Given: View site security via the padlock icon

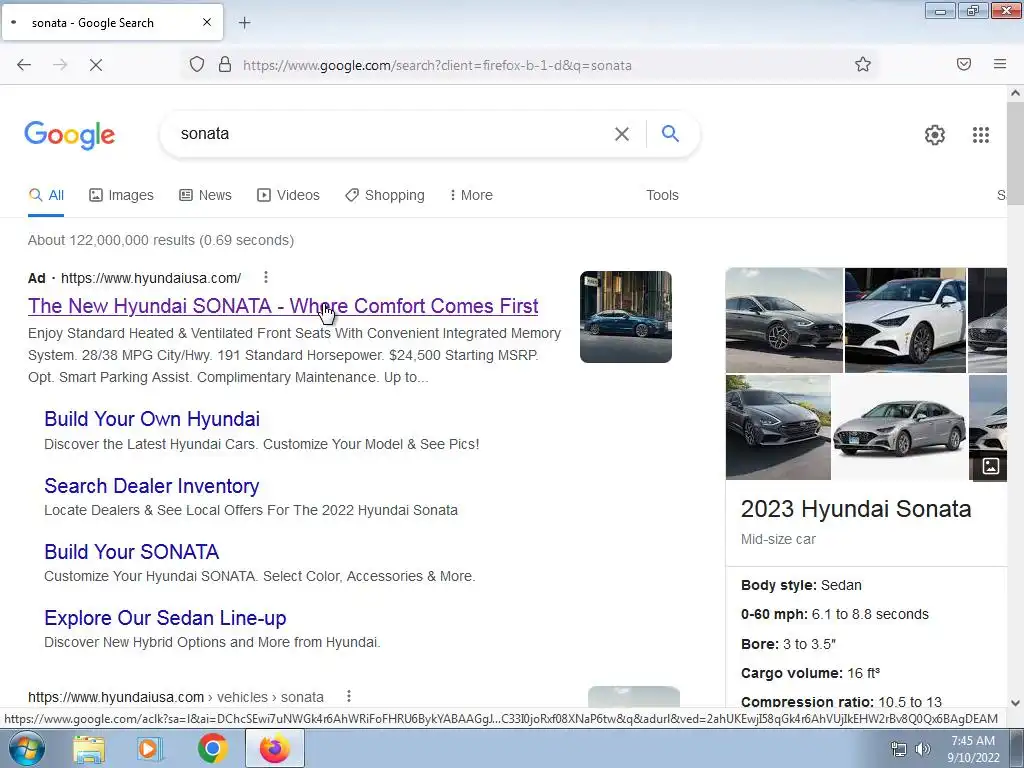Looking at the screenshot, I should coord(225,65).
